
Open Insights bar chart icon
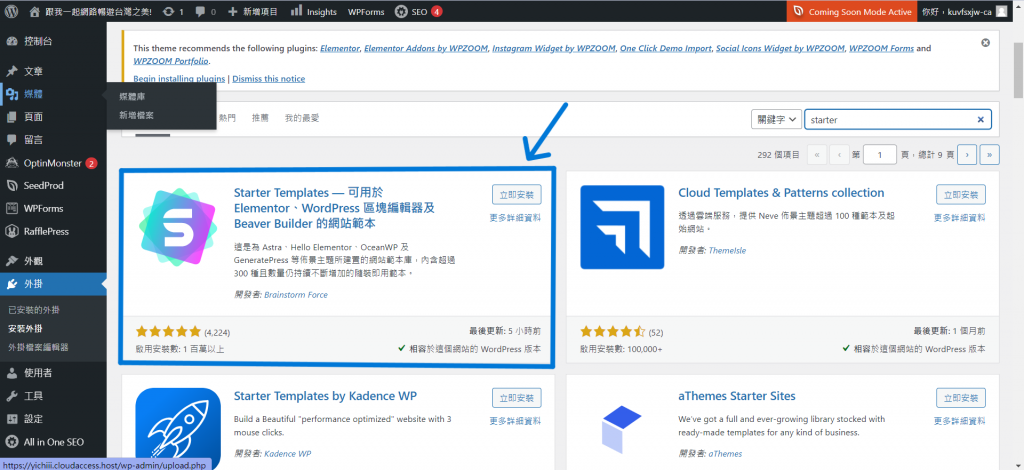click(x=296, y=11)
